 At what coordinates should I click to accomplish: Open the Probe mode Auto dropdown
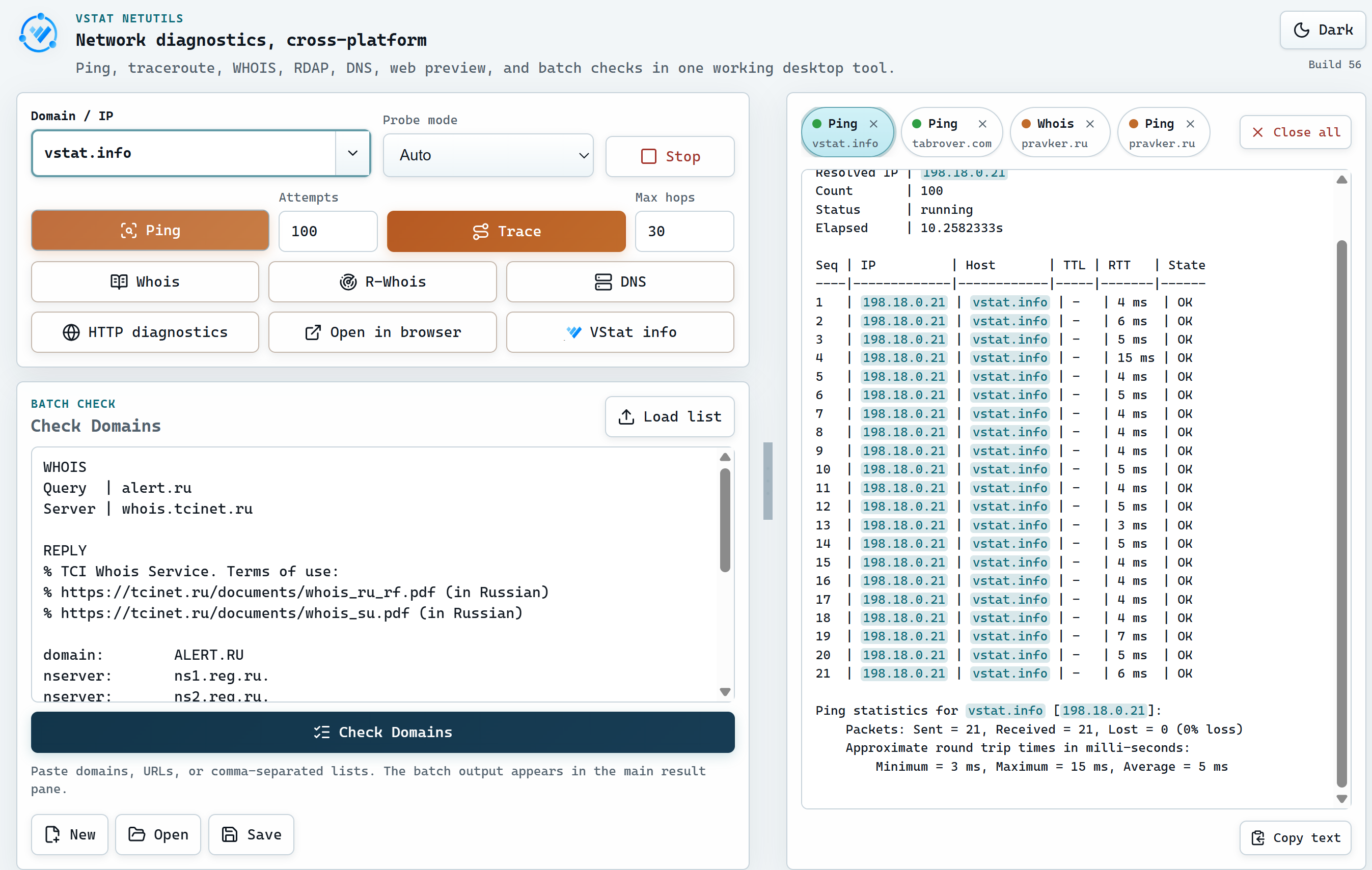[x=488, y=155]
